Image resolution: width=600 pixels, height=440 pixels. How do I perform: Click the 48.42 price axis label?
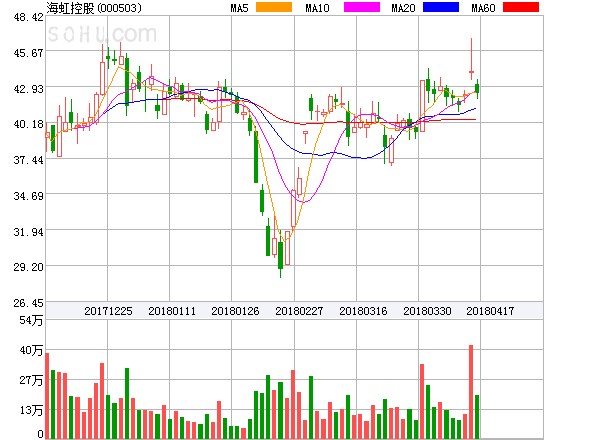click(x=29, y=17)
